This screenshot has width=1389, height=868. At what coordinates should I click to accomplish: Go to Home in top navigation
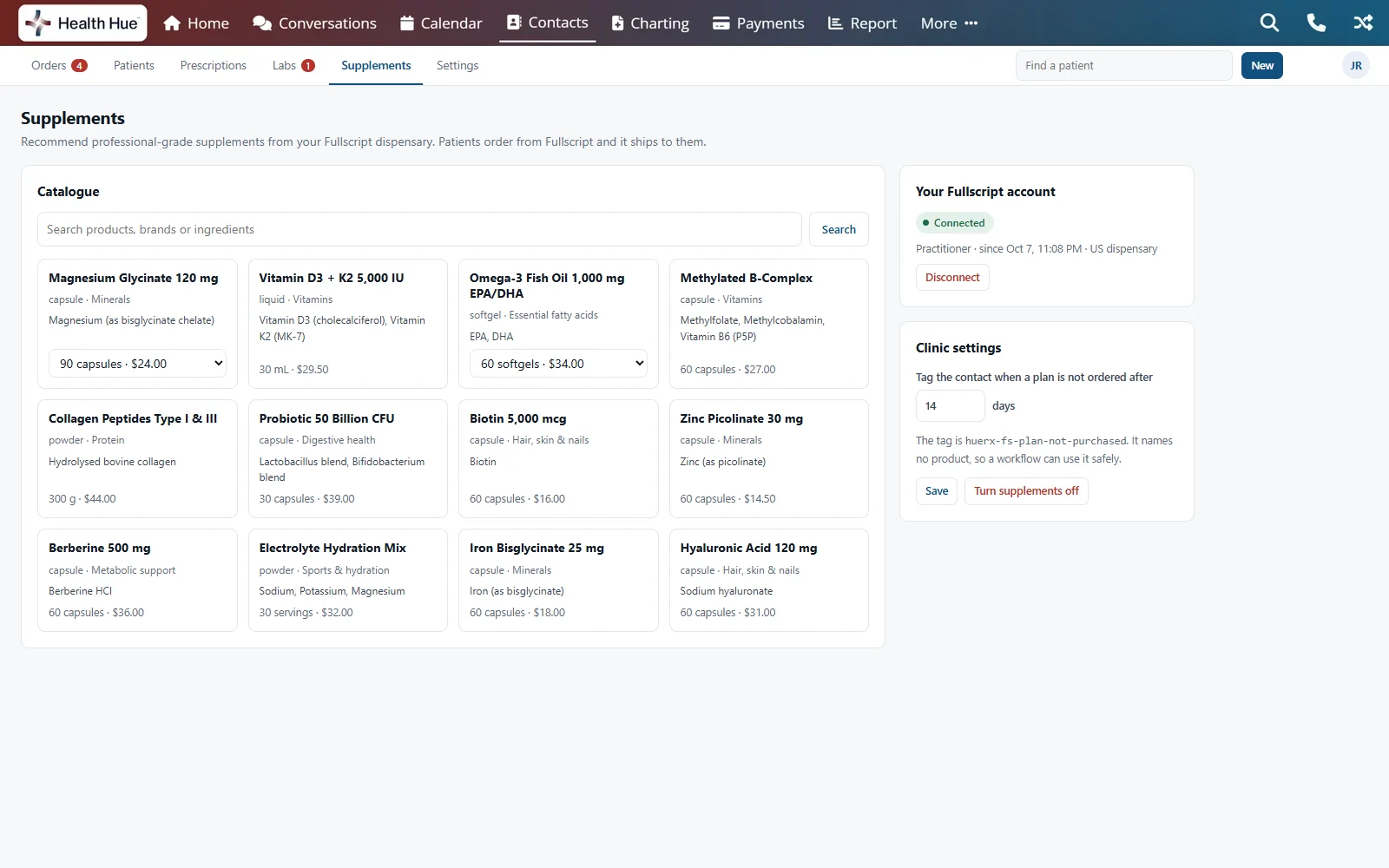tap(196, 23)
